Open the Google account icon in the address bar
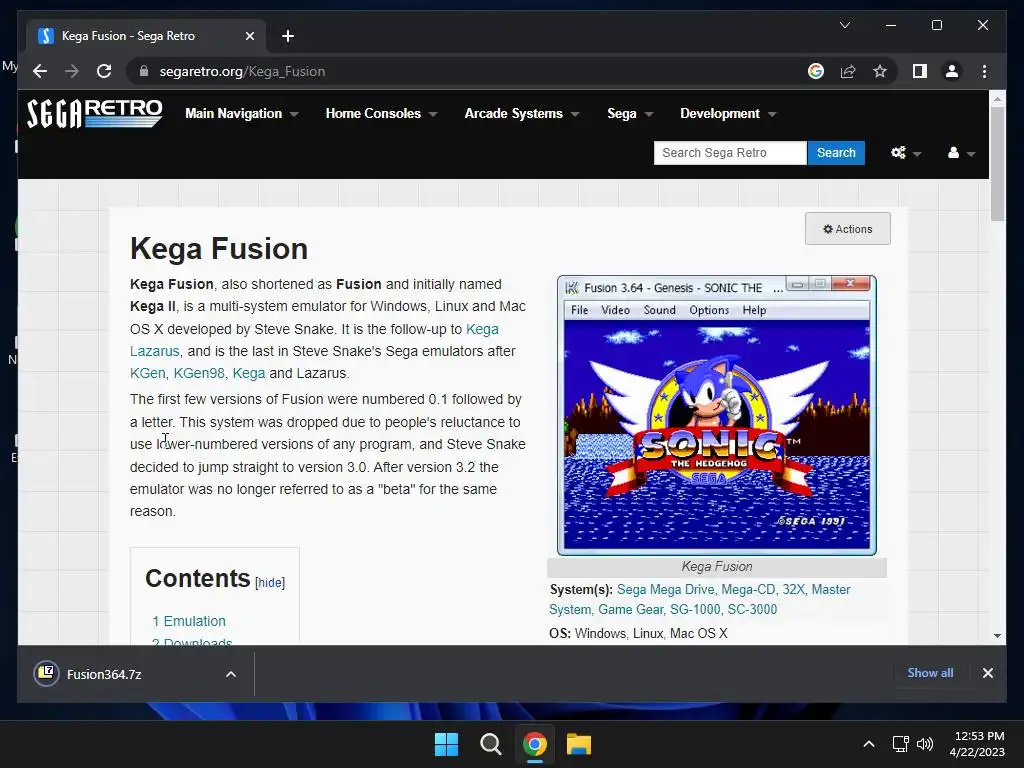 coord(816,71)
